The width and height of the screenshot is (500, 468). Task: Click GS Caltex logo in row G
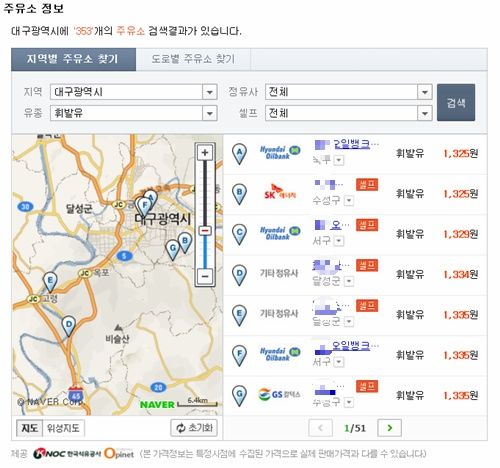point(279,395)
